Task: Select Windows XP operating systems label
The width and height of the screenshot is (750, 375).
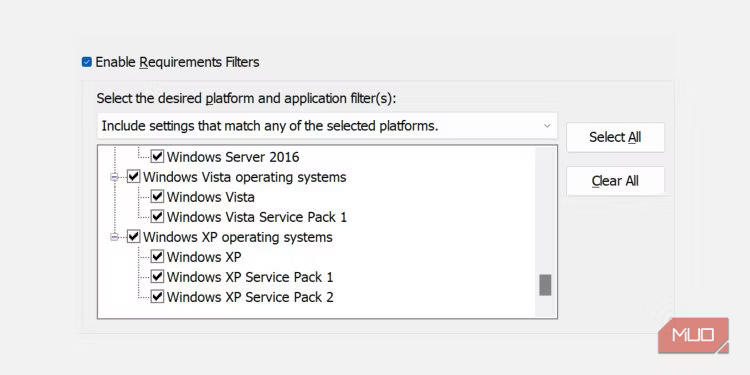Action: coord(238,237)
